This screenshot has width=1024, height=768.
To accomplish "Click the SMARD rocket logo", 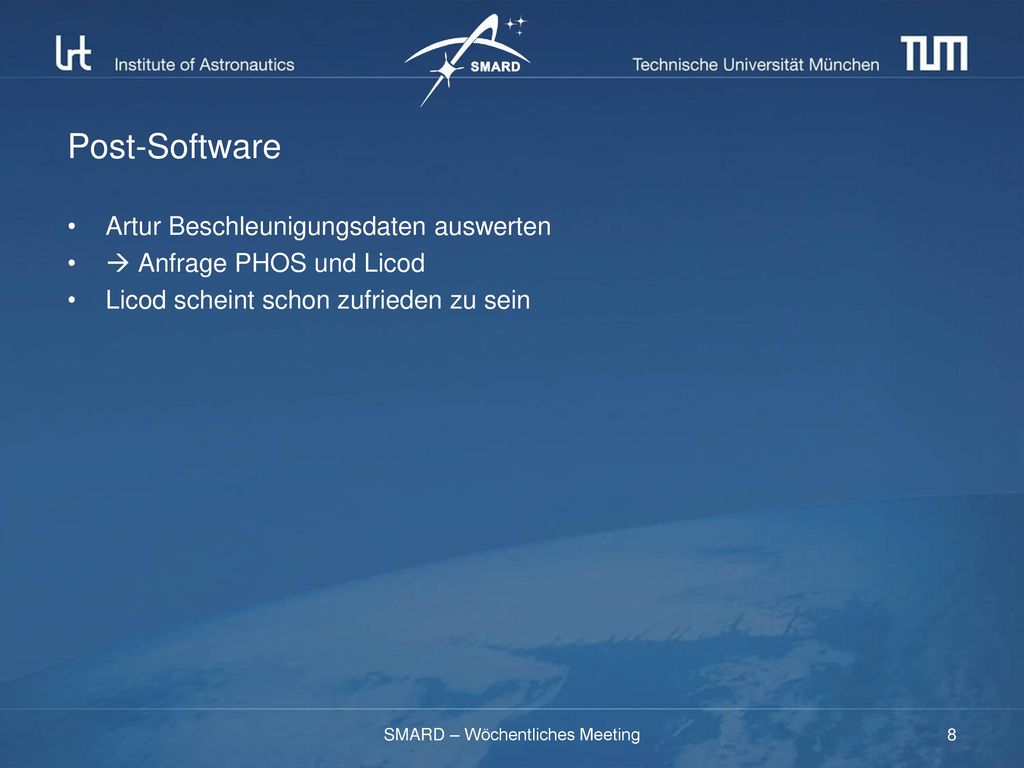I will (x=468, y=60).
